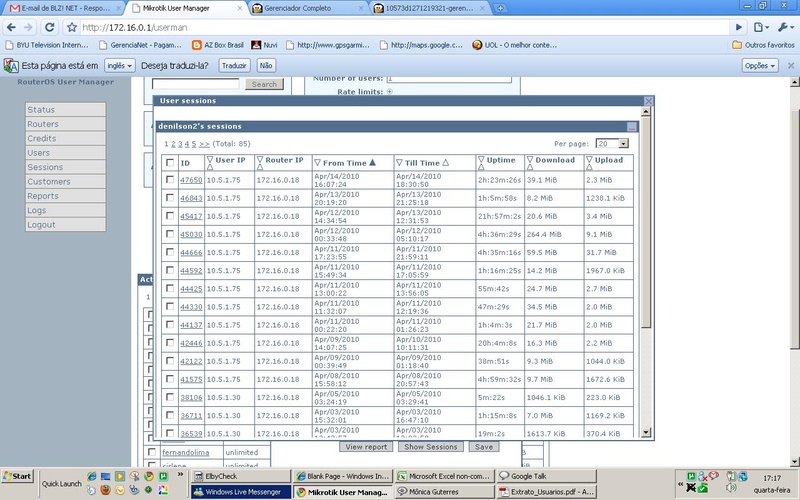
Task: Close the User sessions dialog
Action: click(648, 101)
